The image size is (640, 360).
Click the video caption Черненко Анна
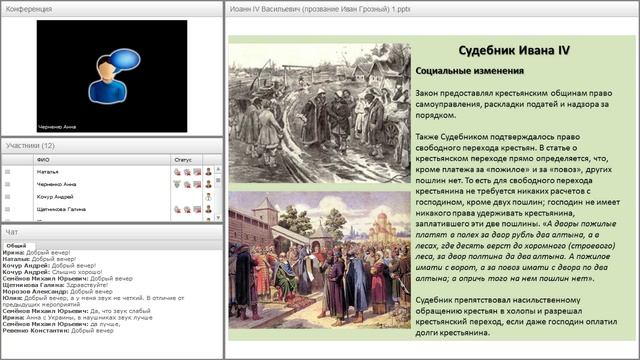57,127
